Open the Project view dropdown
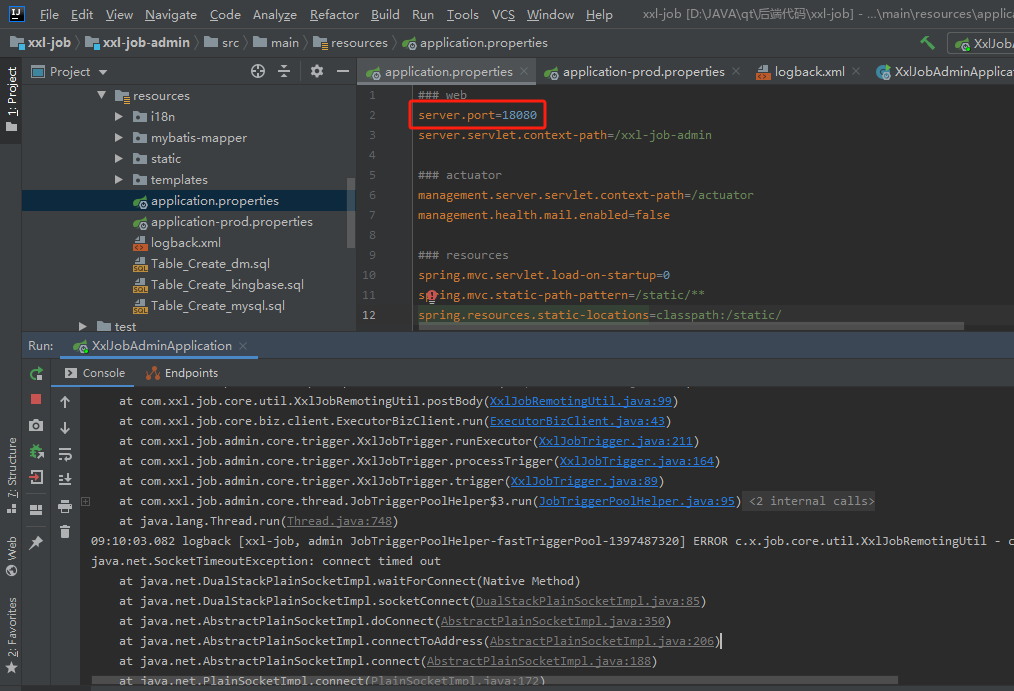 (x=103, y=72)
